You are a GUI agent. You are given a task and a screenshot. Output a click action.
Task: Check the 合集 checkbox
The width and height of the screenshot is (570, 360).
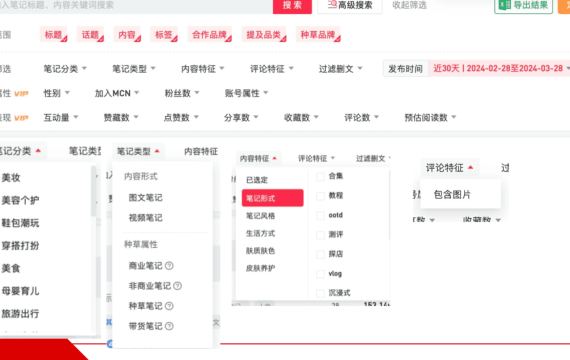pyautogui.click(x=320, y=177)
